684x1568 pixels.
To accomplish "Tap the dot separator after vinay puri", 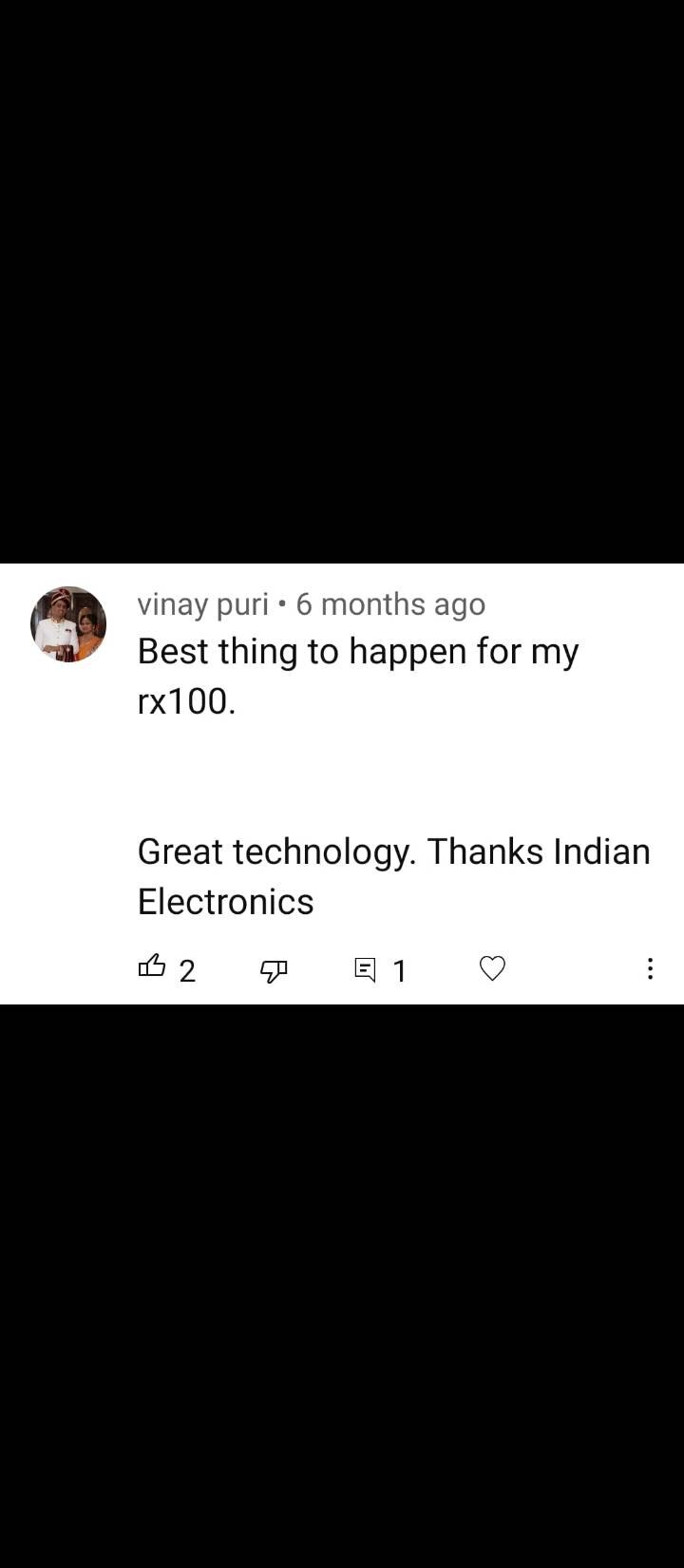I will 282,604.
